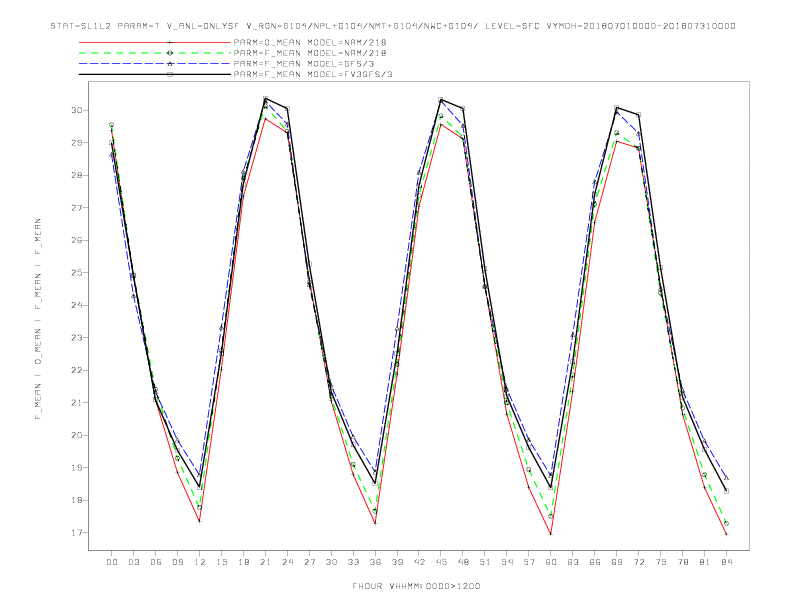Click x-axis forecast hour label 75
792x612 pixels.
[661, 562]
